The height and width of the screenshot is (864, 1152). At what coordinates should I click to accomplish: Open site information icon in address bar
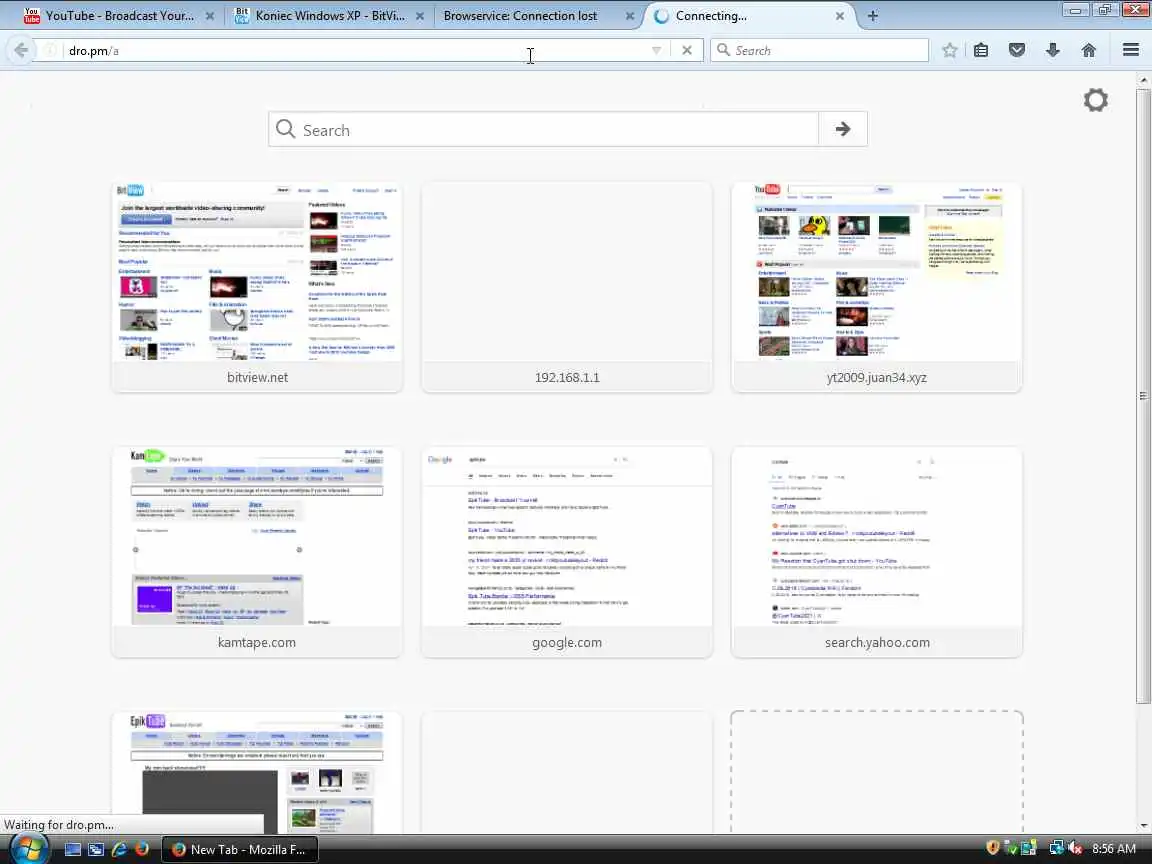coord(51,50)
